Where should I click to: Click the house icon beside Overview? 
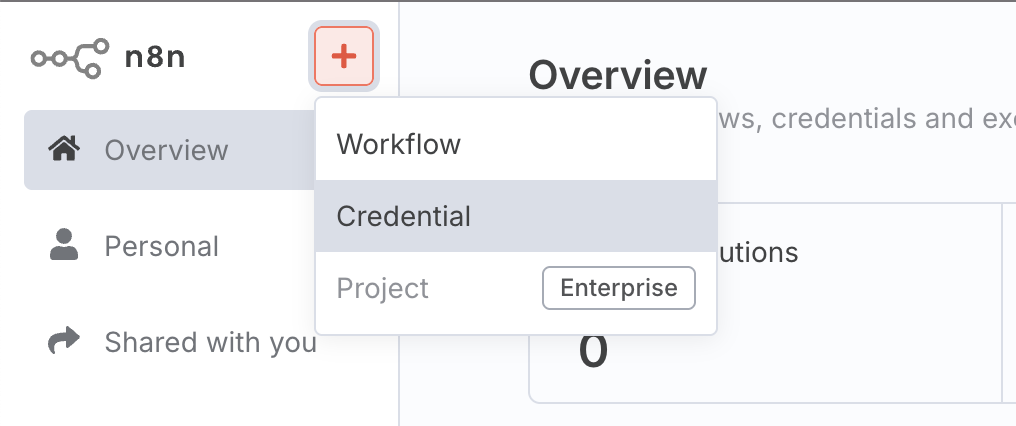tap(64, 150)
